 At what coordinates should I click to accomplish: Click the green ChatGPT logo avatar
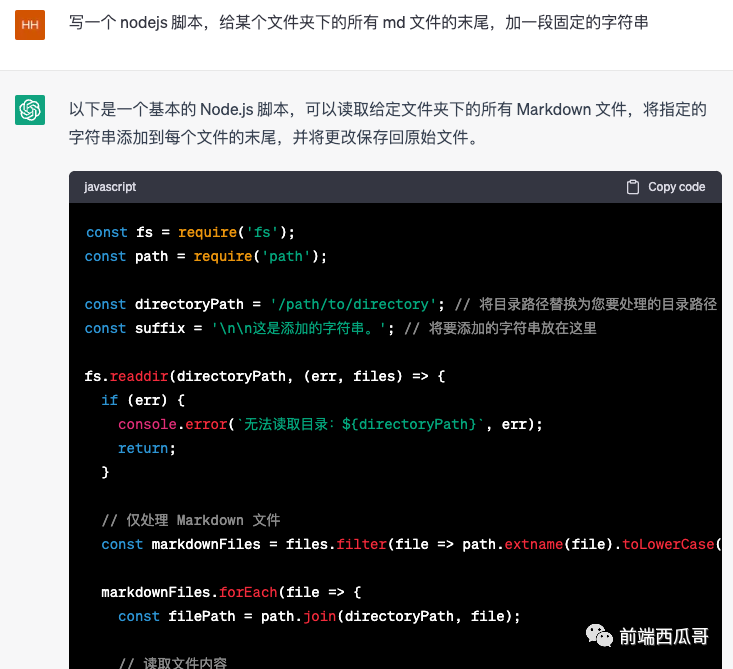coord(30,109)
